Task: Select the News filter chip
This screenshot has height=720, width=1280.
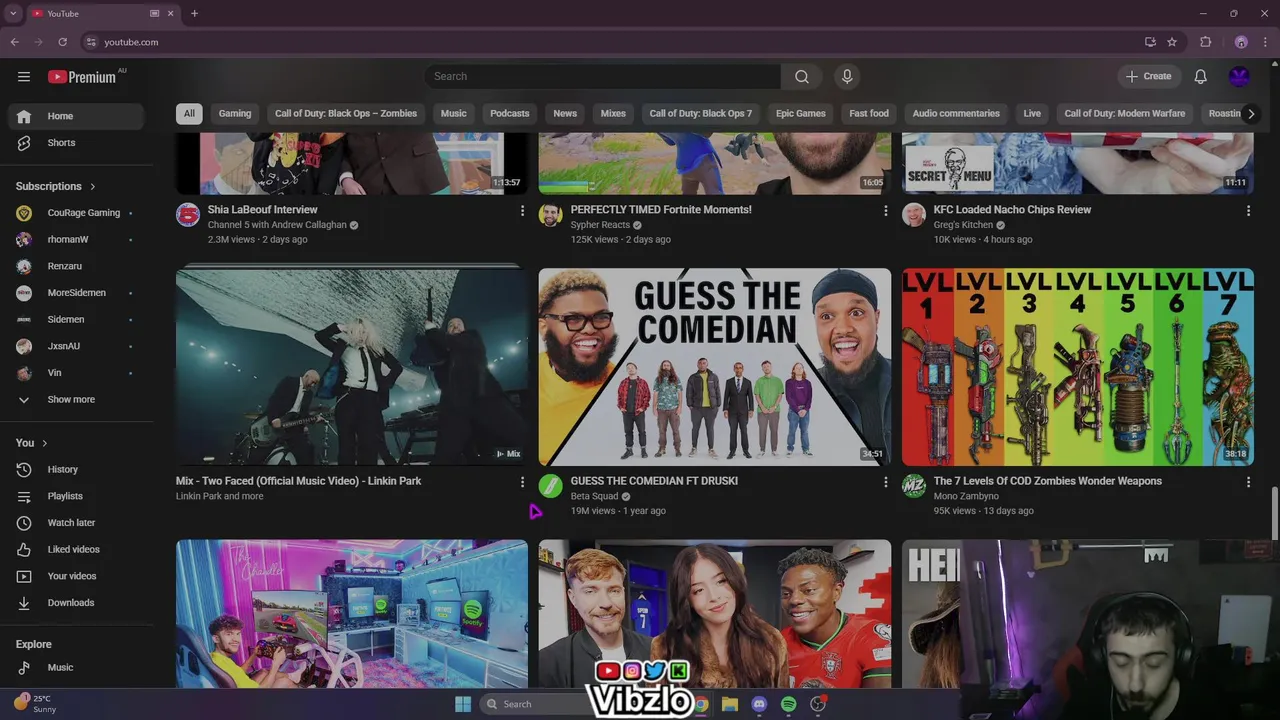Action: coord(565,113)
